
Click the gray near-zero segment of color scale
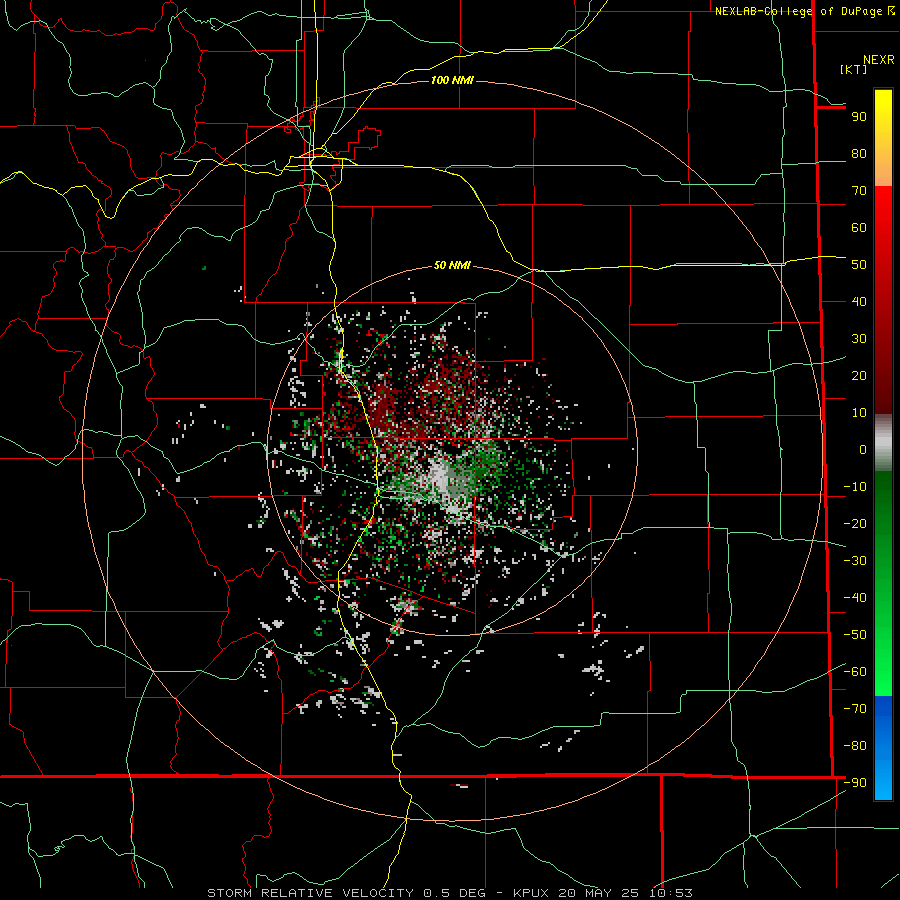883,443
